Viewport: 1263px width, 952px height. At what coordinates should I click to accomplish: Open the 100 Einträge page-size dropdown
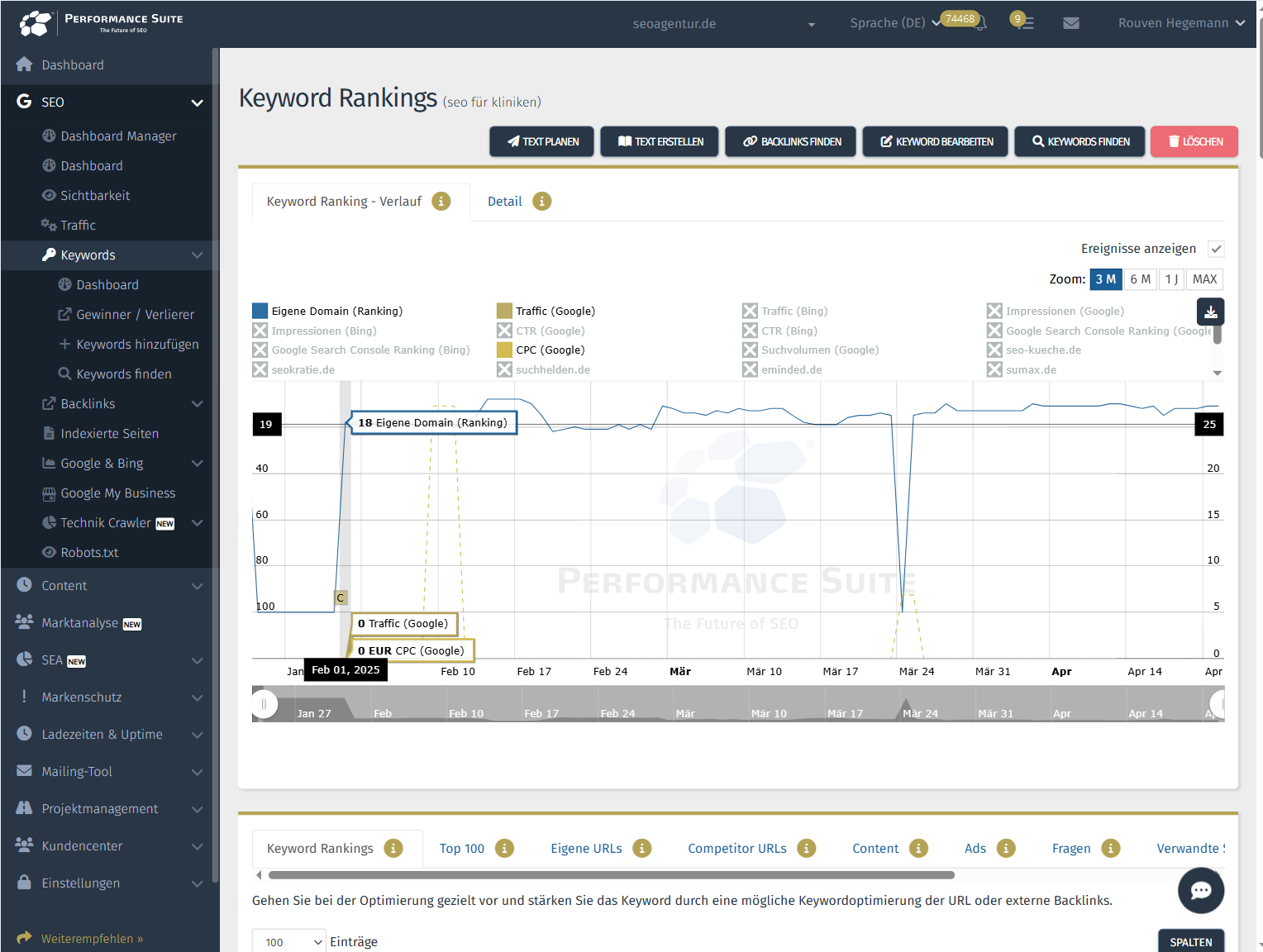(289, 942)
